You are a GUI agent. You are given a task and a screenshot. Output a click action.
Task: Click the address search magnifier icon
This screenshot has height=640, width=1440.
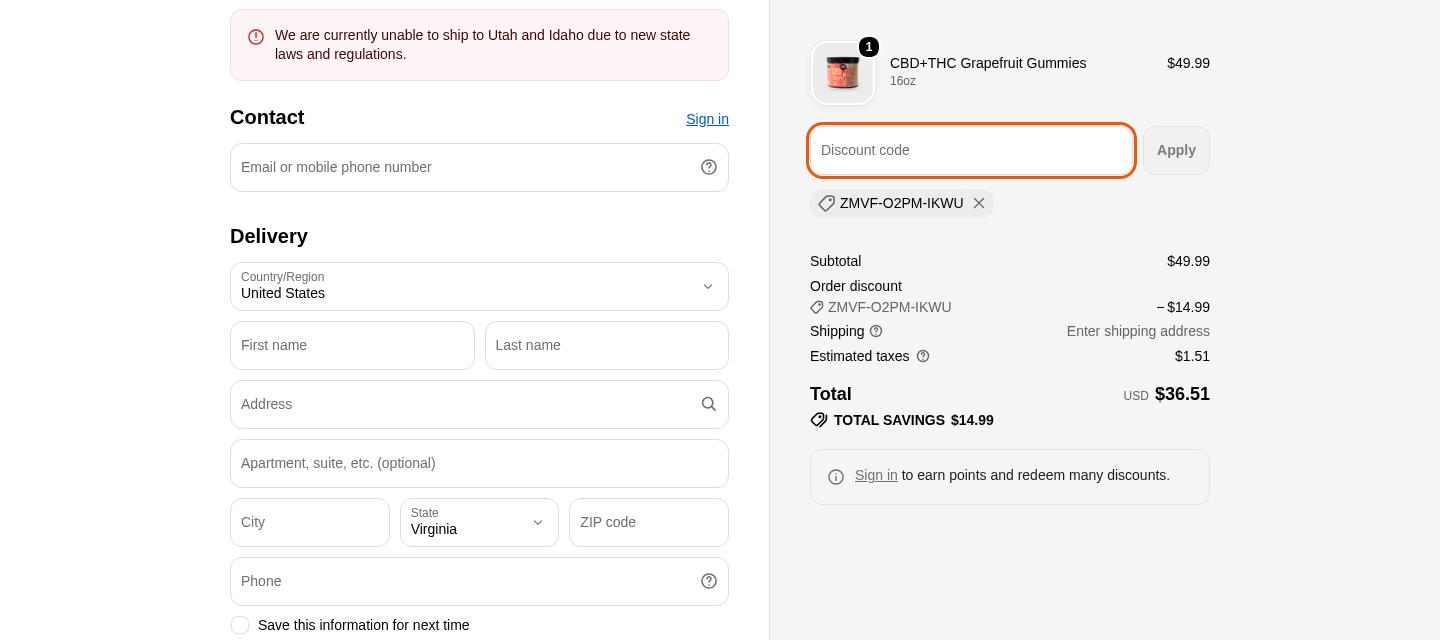click(709, 404)
